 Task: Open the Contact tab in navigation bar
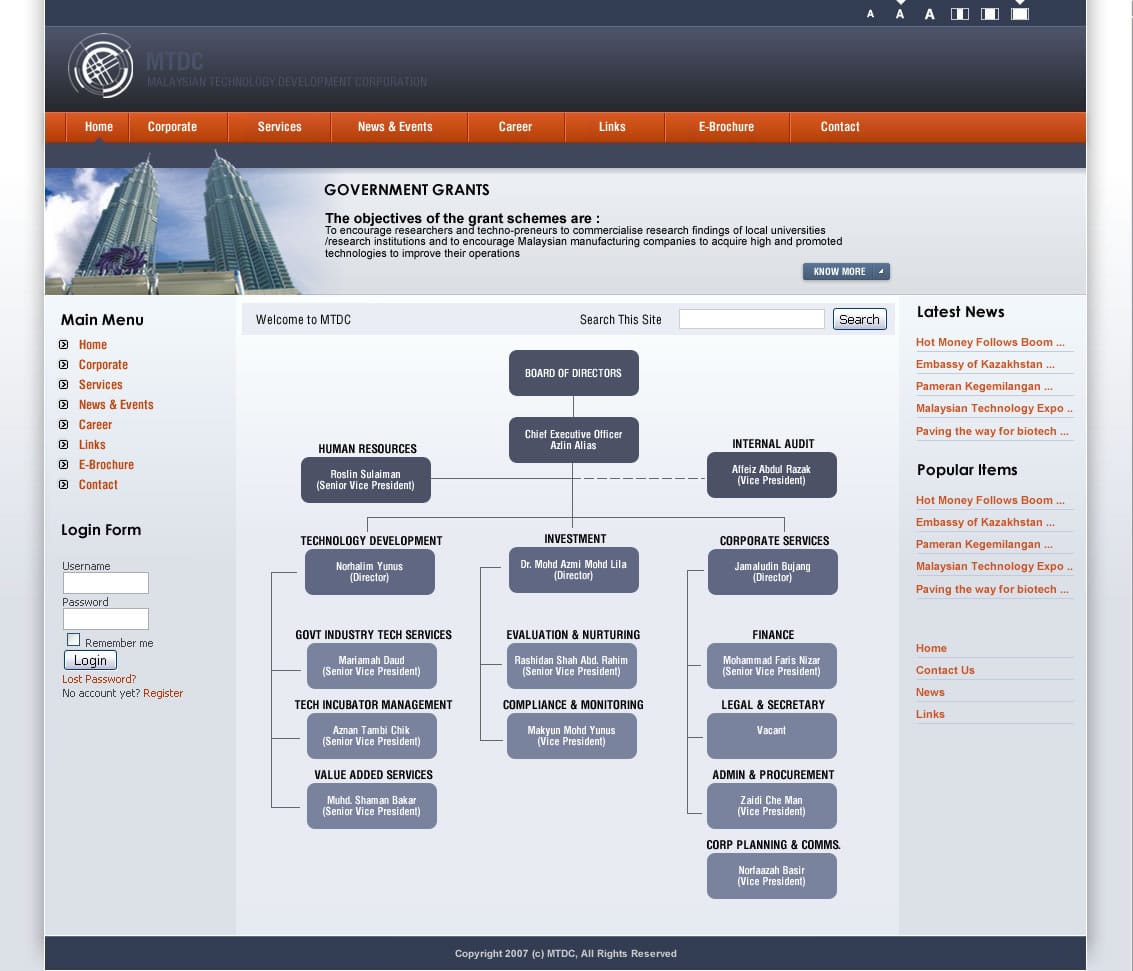(x=840, y=126)
